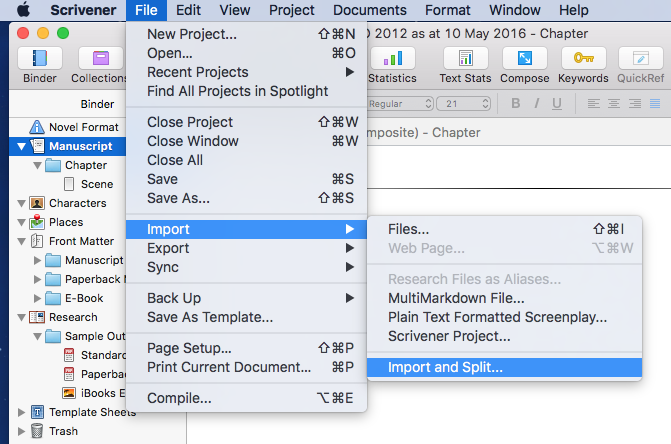Image resolution: width=671 pixels, height=444 pixels.
Task: Click the Trash can icon
Action: click(37, 431)
